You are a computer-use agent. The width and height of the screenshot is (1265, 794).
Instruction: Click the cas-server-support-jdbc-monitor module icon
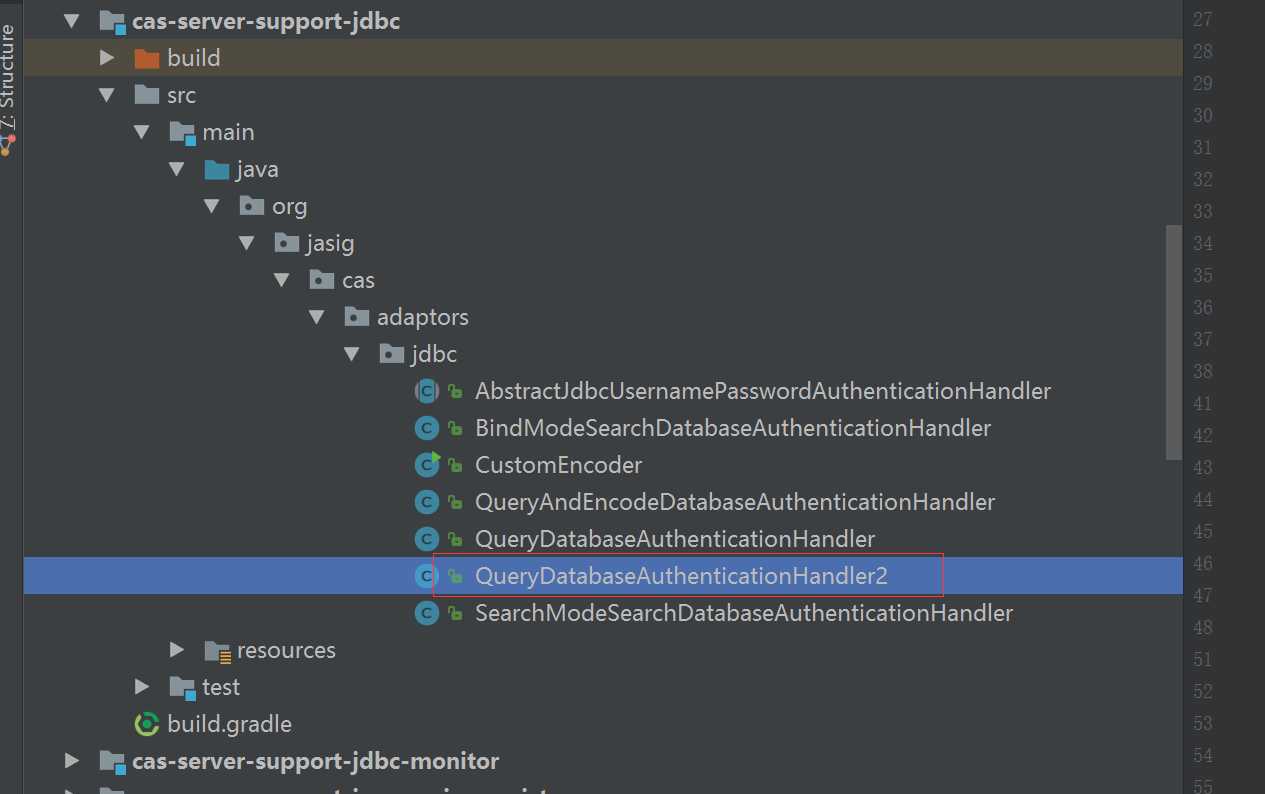[112, 762]
